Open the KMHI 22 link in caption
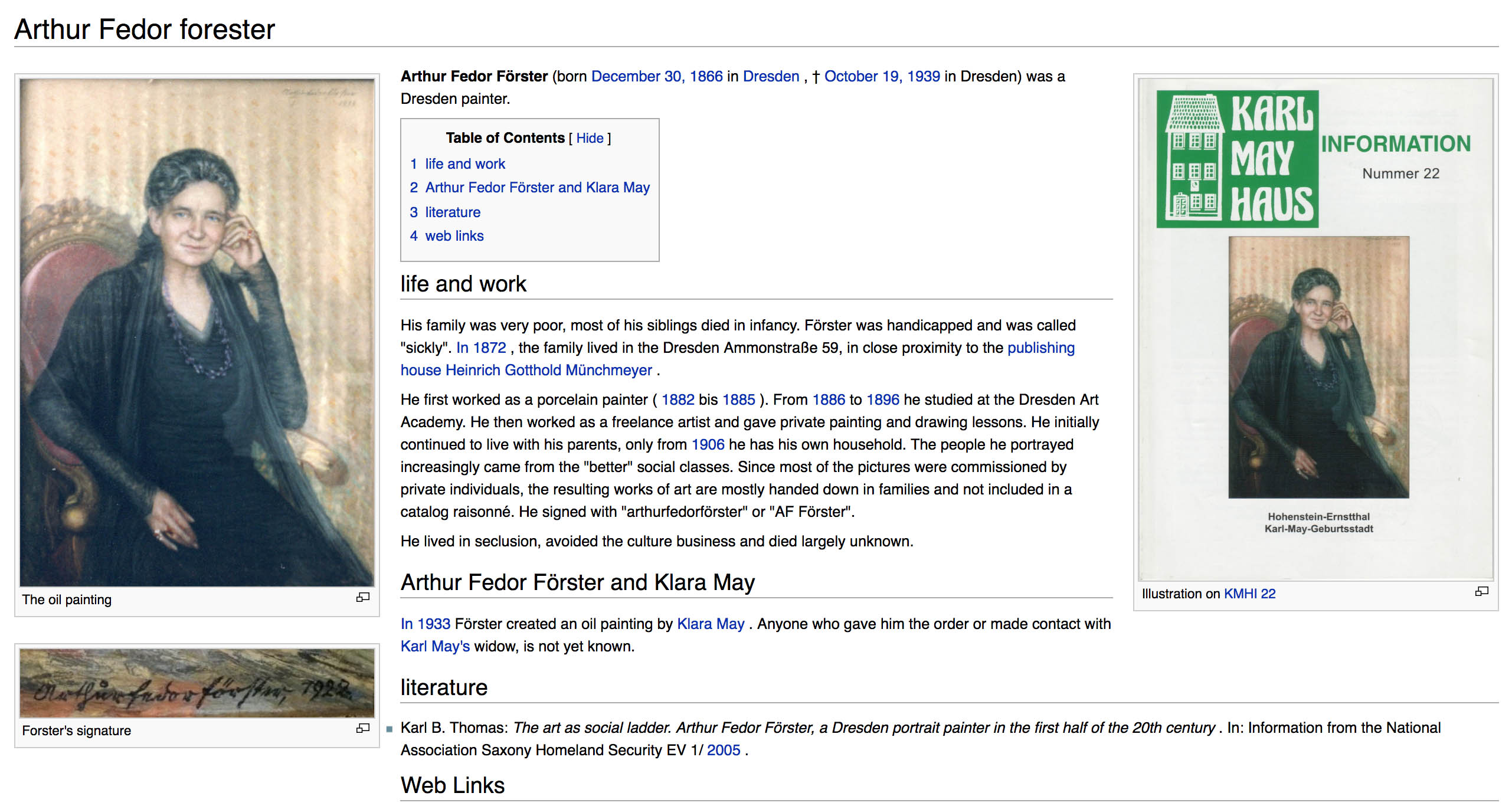The width and height of the screenshot is (1512, 806). pyautogui.click(x=1249, y=594)
